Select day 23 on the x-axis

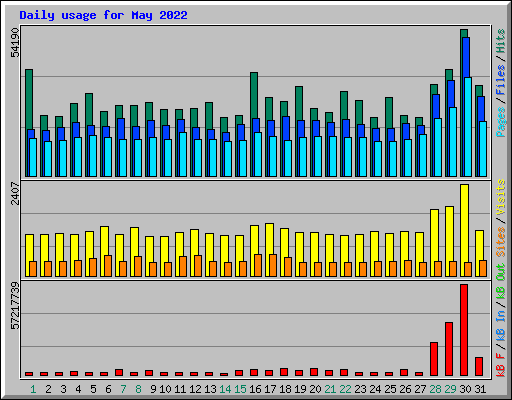click(360, 389)
